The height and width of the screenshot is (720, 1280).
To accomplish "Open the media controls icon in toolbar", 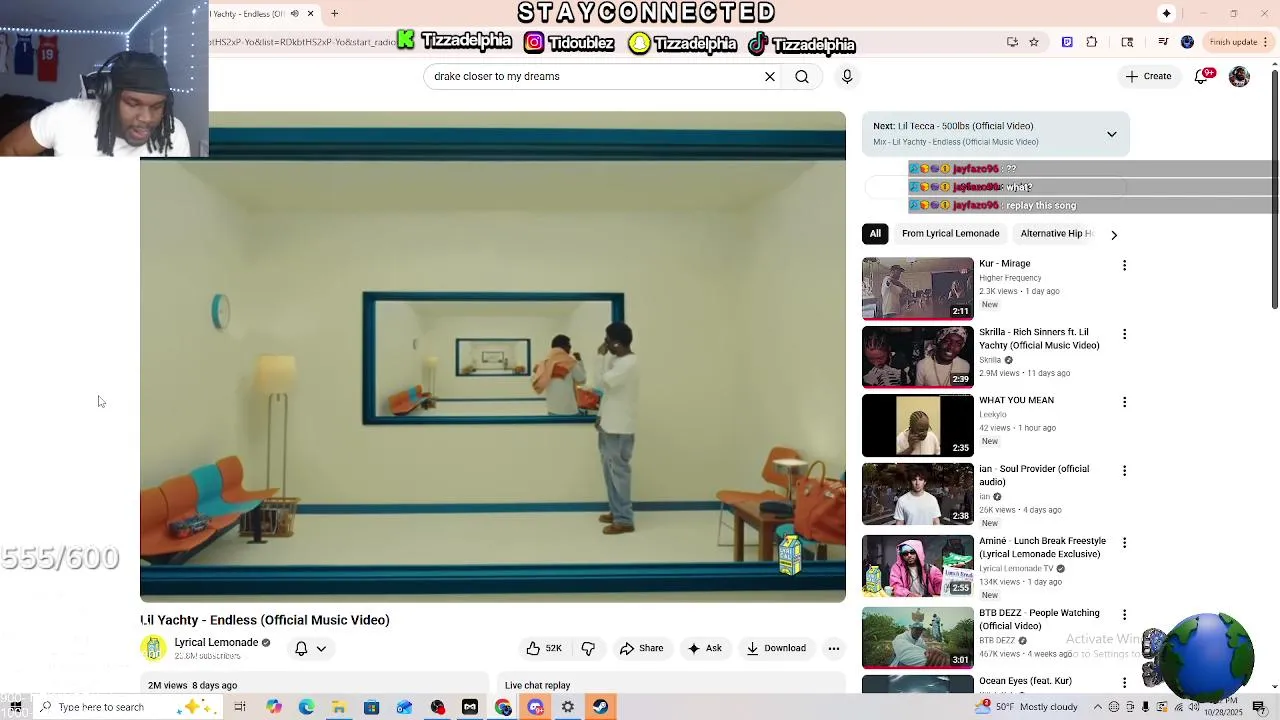I will coord(1163,42).
